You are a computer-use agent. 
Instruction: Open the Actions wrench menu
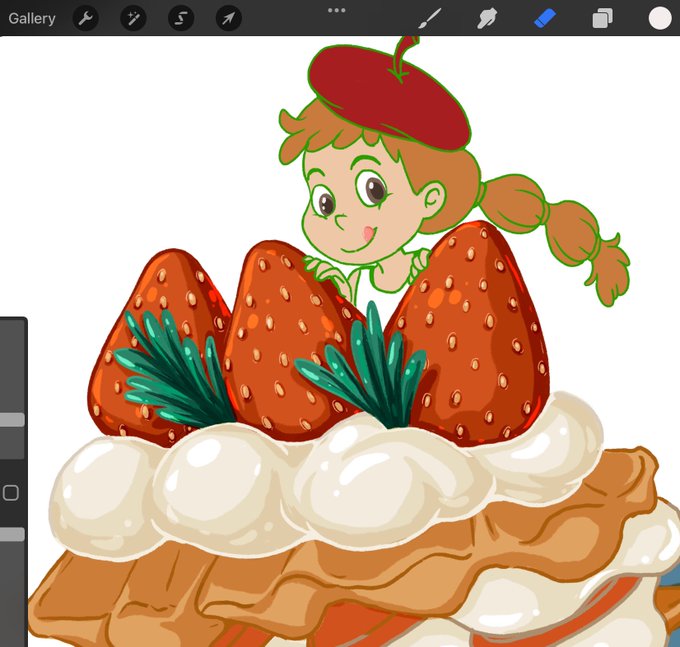click(85, 19)
